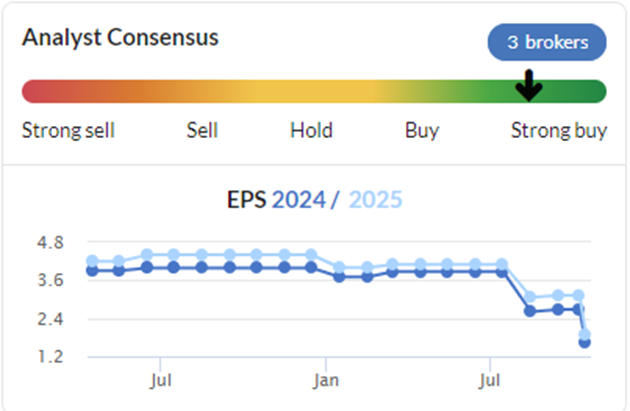The image size is (630, 411).
Task: Click the 3 brokers badge
Action: tap(547, 42)
